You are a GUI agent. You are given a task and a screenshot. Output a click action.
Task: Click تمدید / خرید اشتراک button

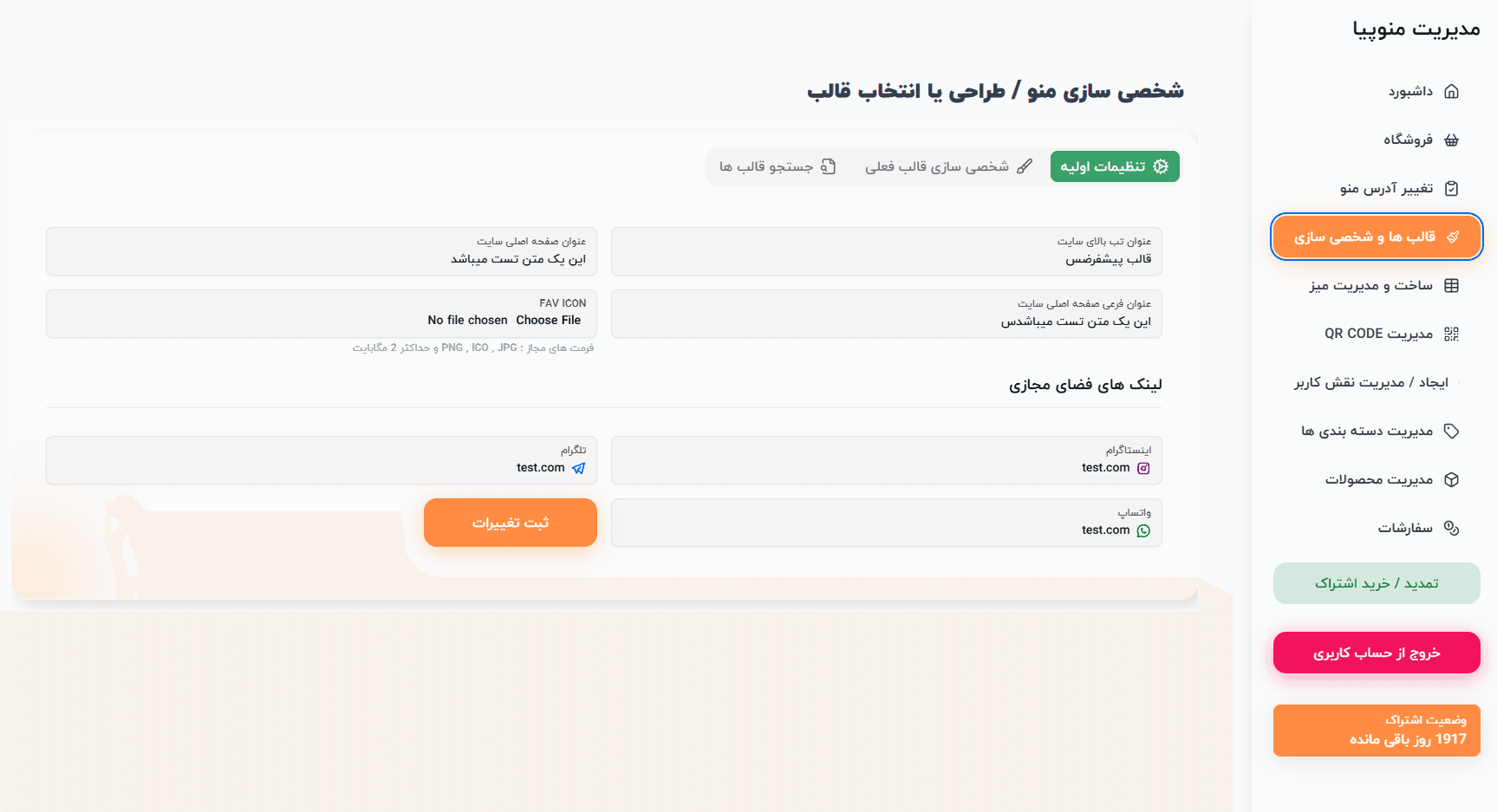click(x=1377, y=583)
